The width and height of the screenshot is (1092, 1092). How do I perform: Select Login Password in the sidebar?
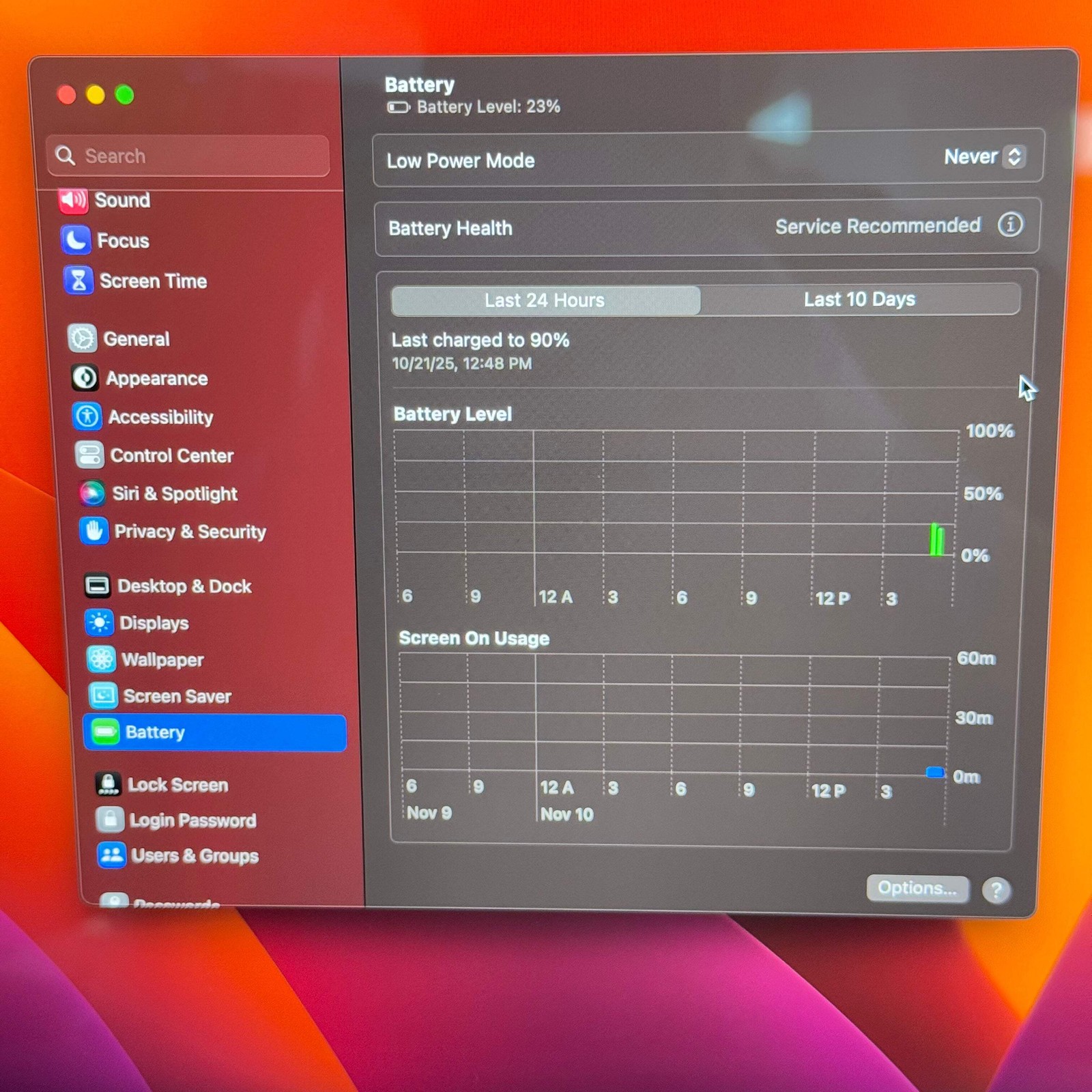point(193,820)
